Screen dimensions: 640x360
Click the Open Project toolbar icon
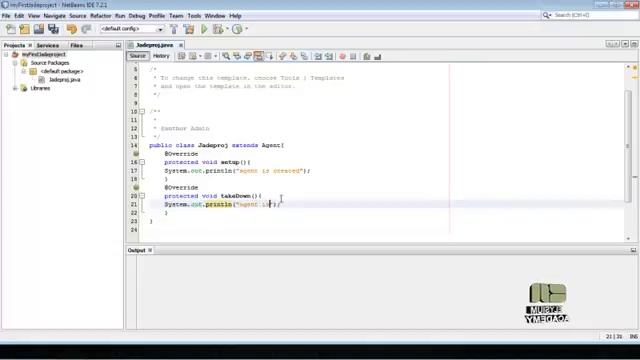[x=39, y=29]
